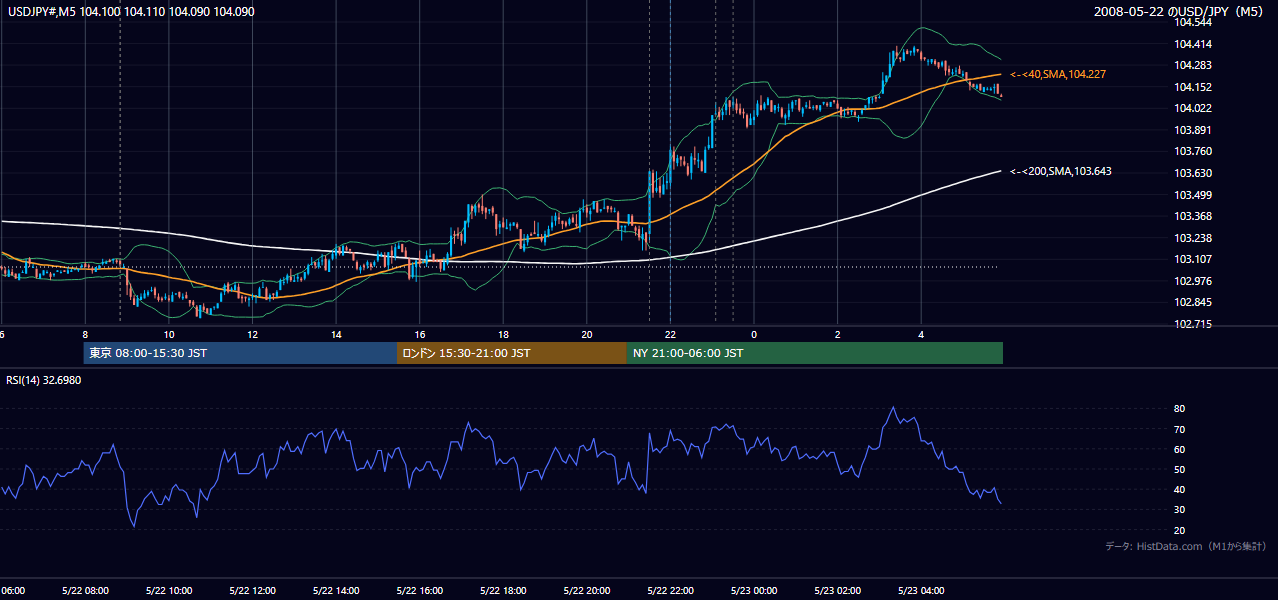The height and width of the screenshot is (600, 1278).
Task: Click the date label 5/23 00:00
Action: tap(754, 591)
